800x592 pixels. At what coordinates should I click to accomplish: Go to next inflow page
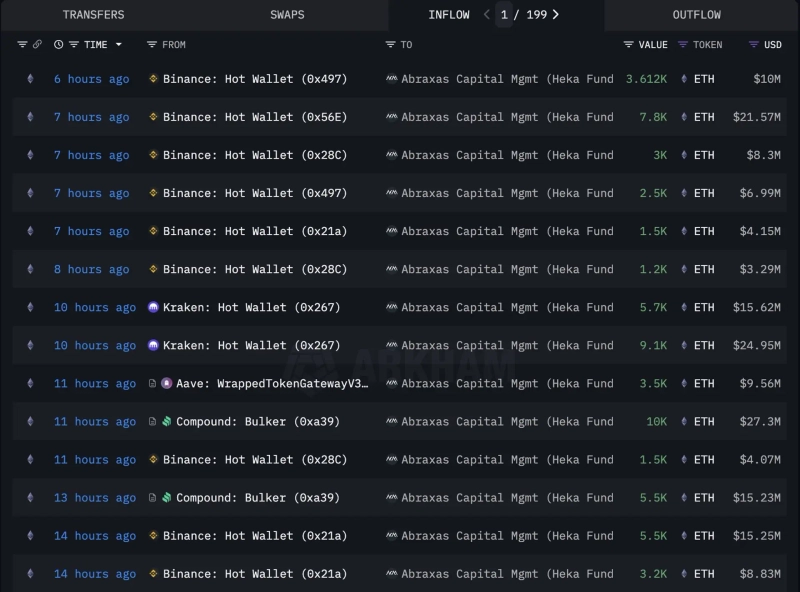[x=556, y=15]
